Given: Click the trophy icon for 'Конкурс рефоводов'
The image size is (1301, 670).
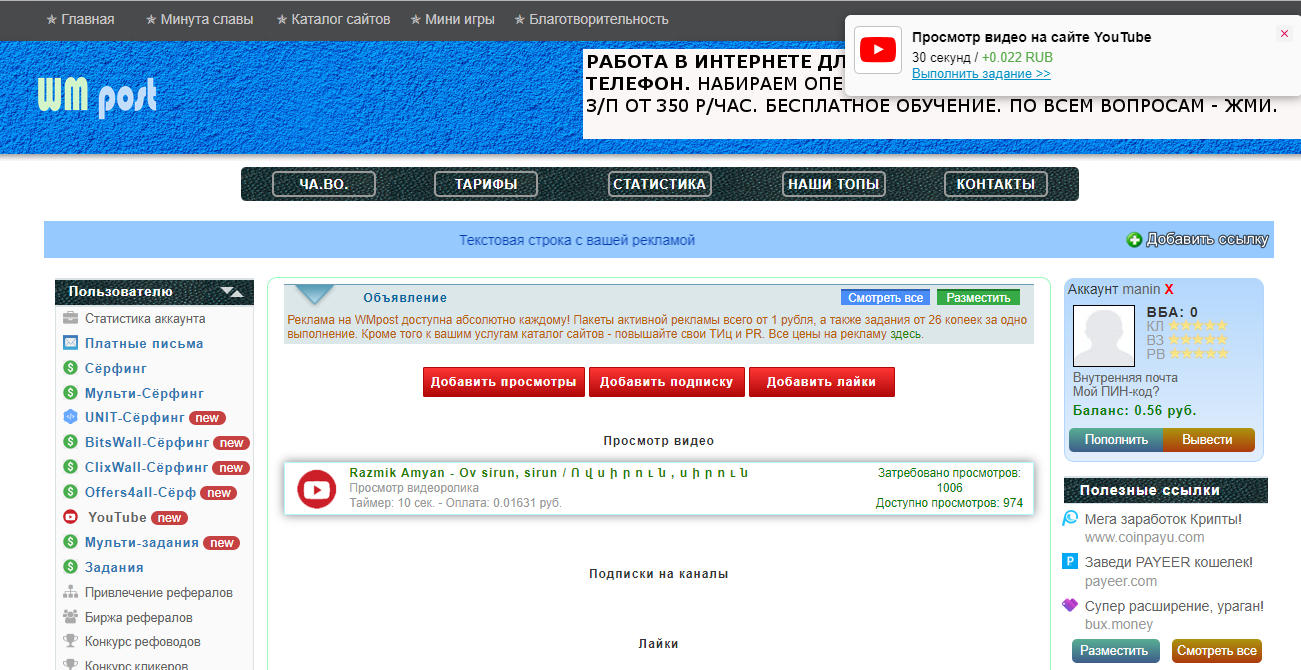Looking at the screenshot, I should click(x=71, y=641).
